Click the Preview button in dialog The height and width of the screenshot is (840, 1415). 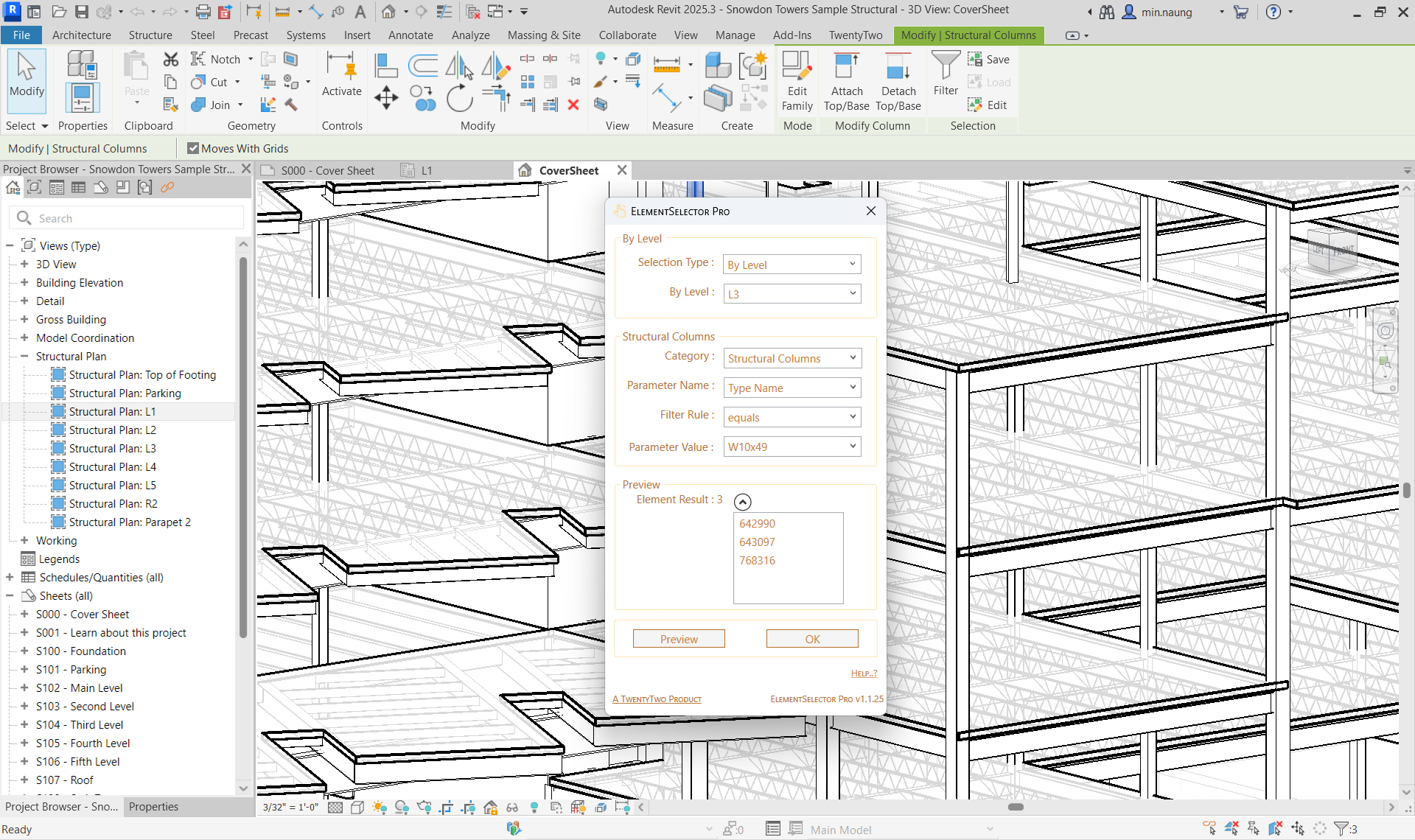[x=678, y=639]
